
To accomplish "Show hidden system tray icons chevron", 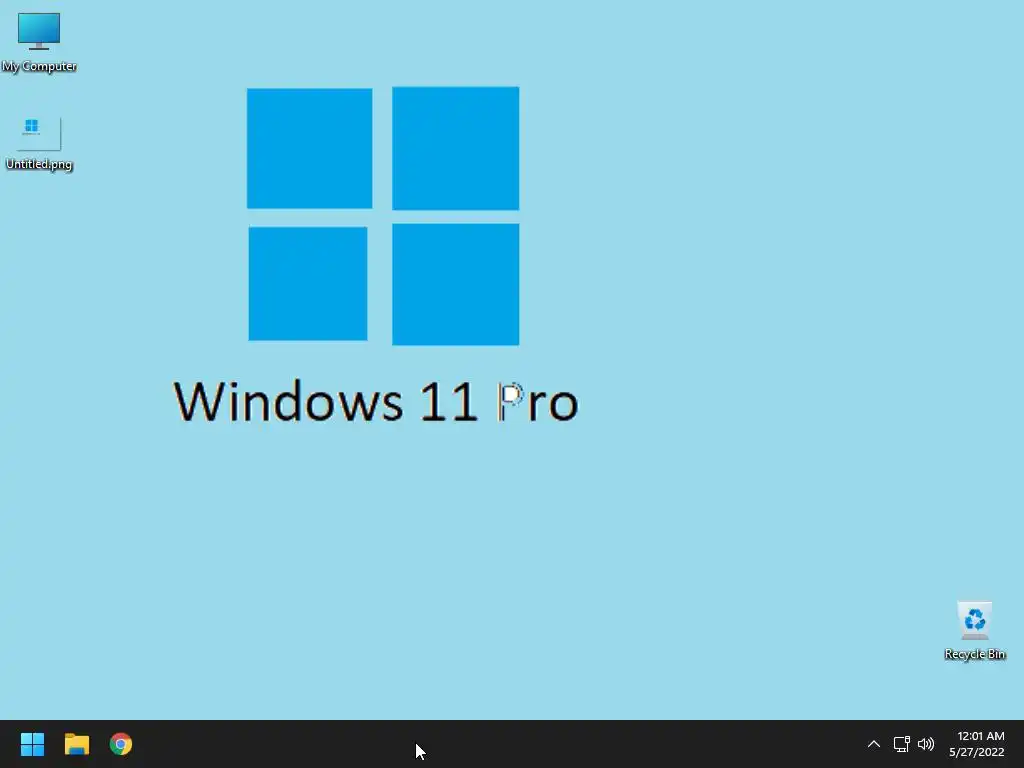I will [874, 744].
